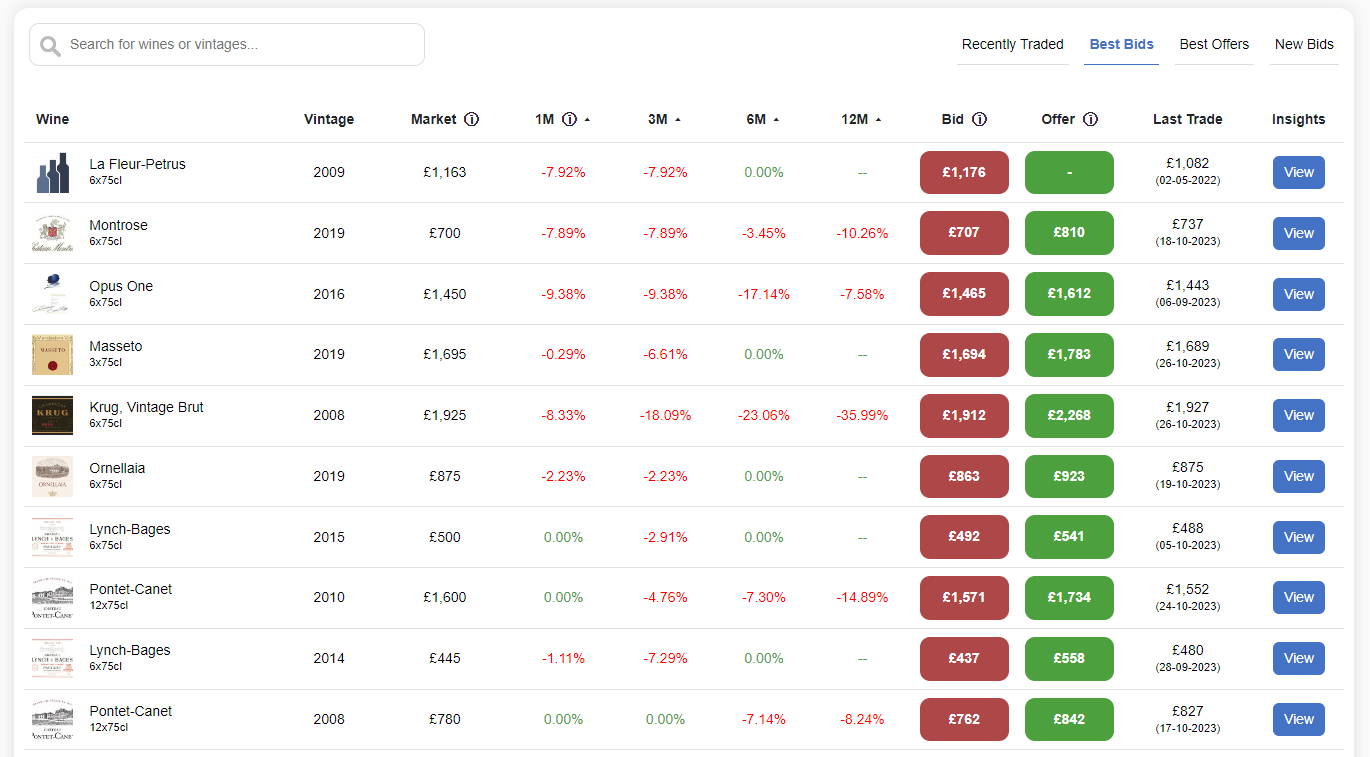1370x757 pixels.
Task: Switch to Best Offers tab
Action: pyautogui.click(x=1214, y=44)
